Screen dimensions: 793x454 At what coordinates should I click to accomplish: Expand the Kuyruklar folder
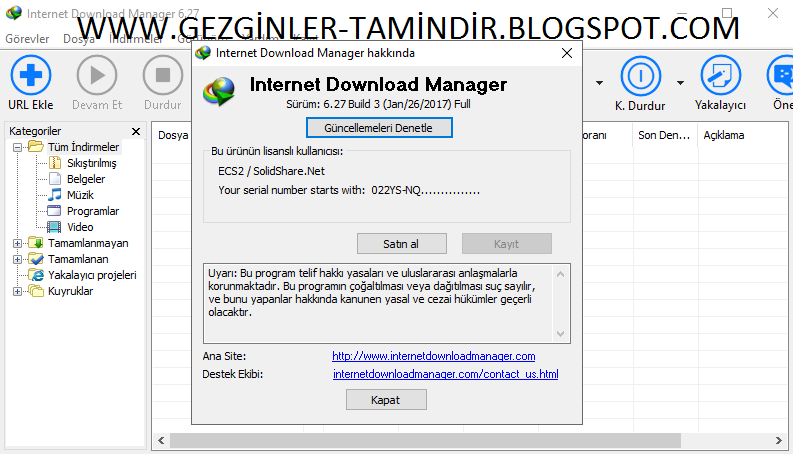pos(18,291)
